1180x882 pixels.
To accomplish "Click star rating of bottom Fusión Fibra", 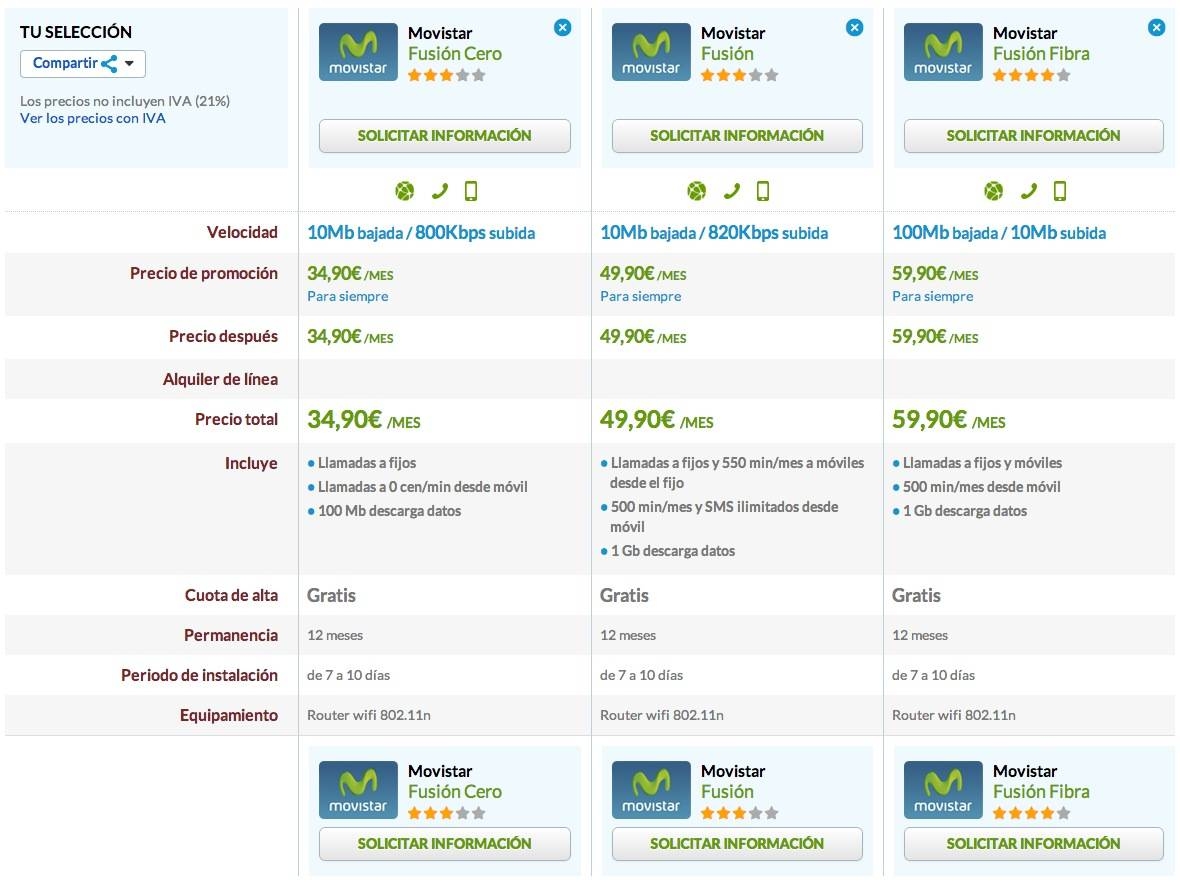I will (x=1031, y=814).
